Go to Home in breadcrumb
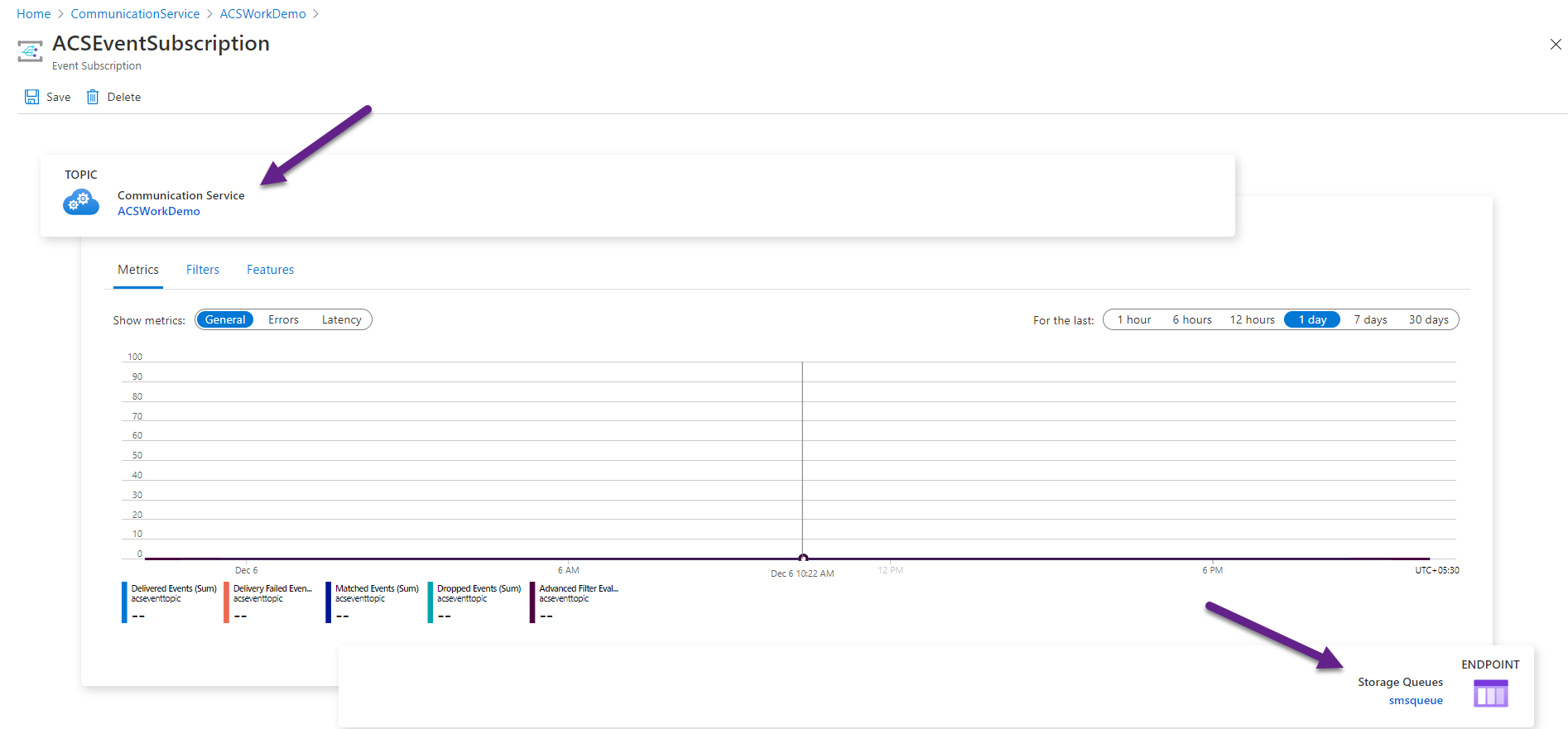 click(34, 14)
